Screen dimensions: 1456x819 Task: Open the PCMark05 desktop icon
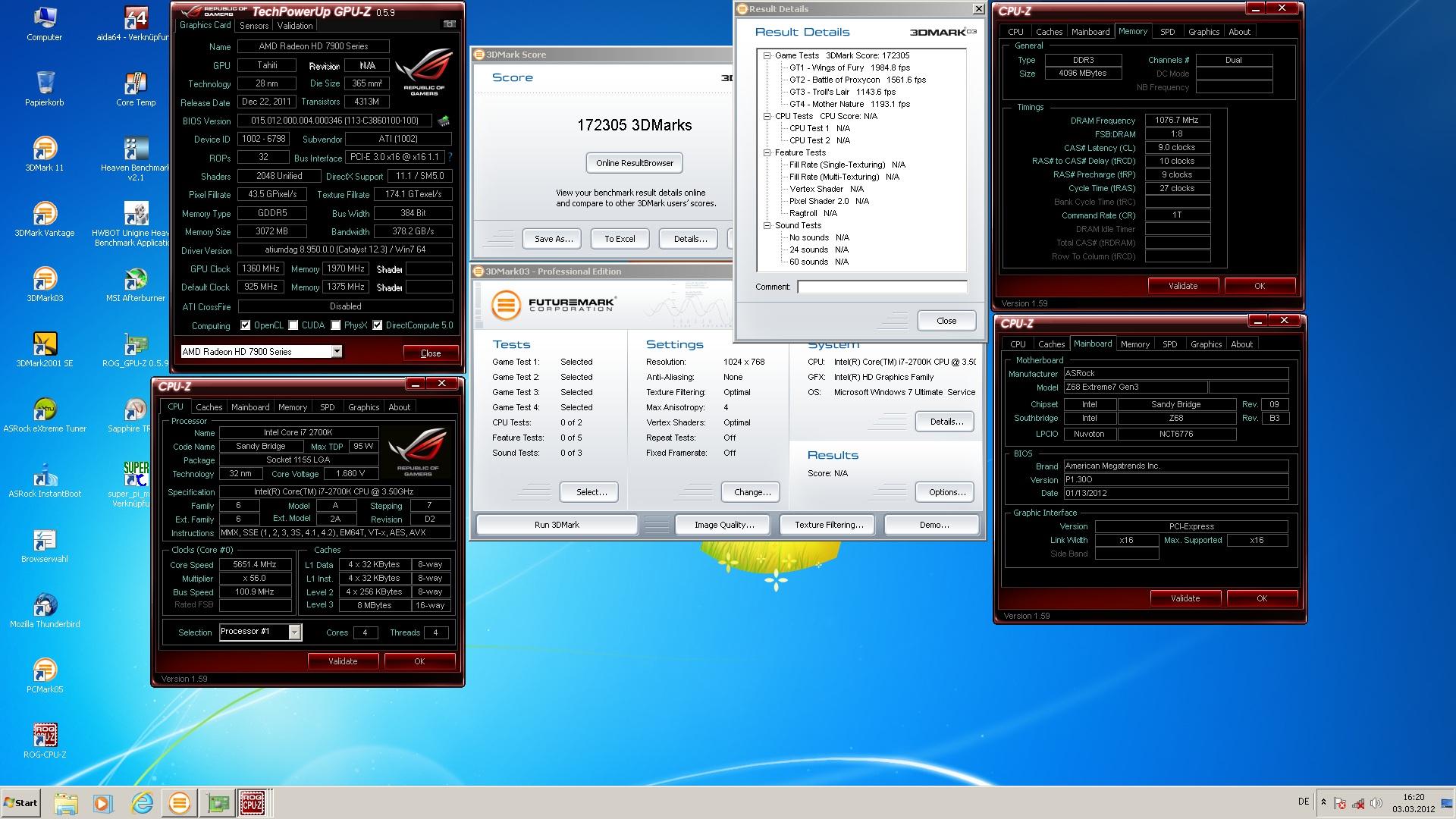(x=45, y=676)
